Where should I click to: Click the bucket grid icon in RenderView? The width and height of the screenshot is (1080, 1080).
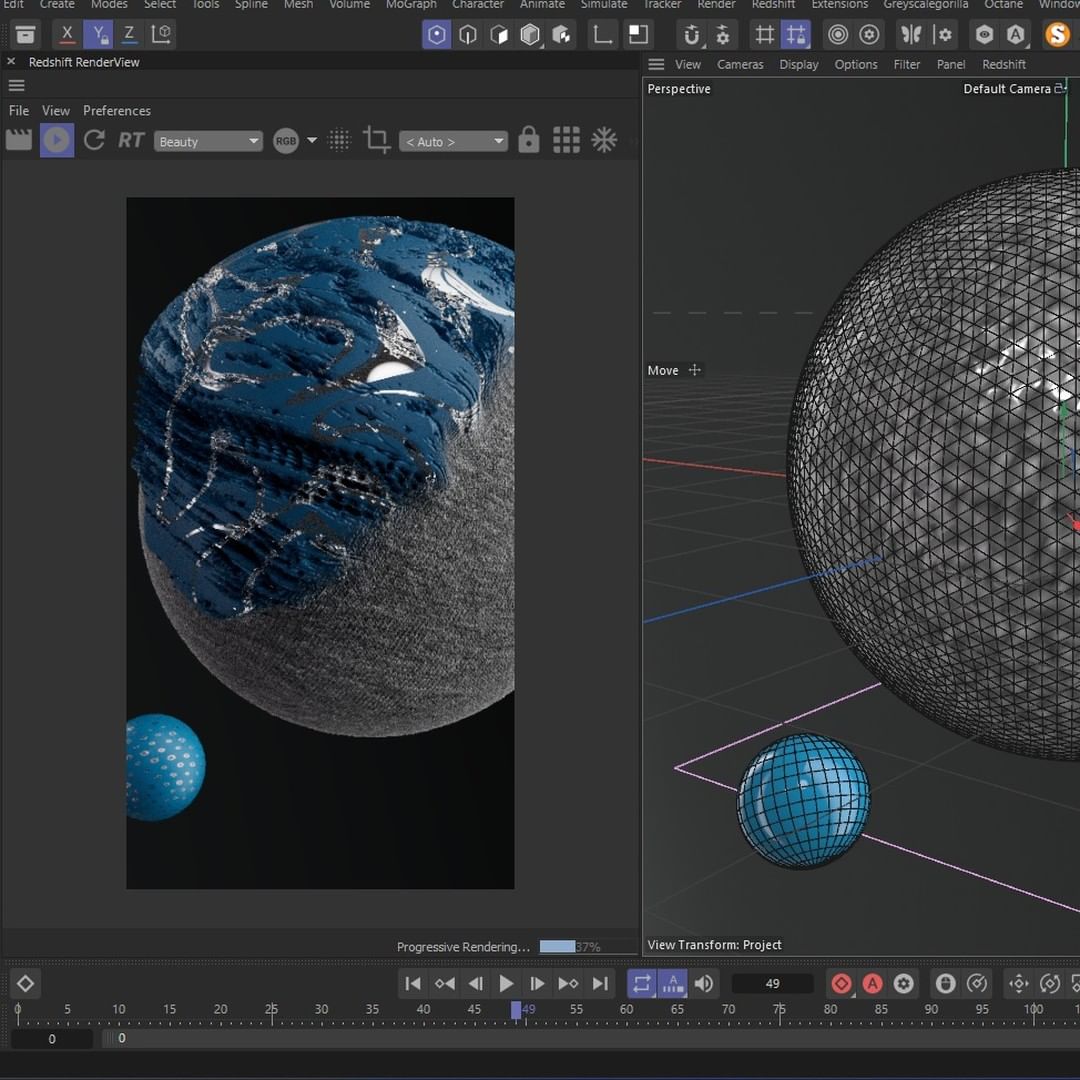click(566, 141)
